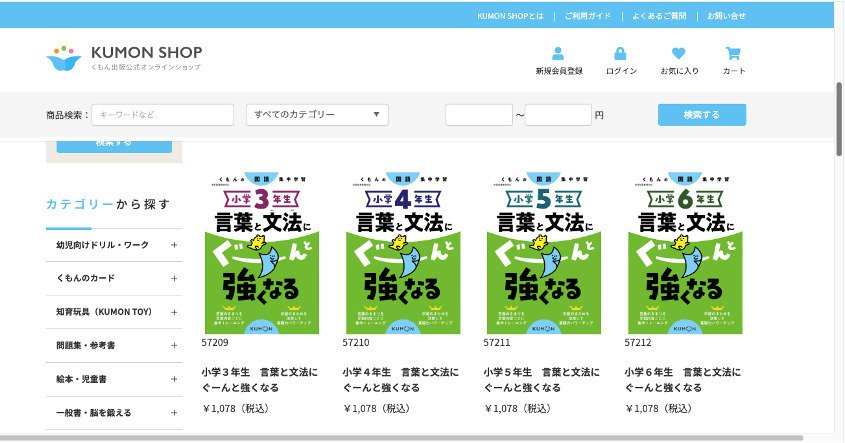
Task: Open the よくあるご質問 link
Action: (659, 16)
